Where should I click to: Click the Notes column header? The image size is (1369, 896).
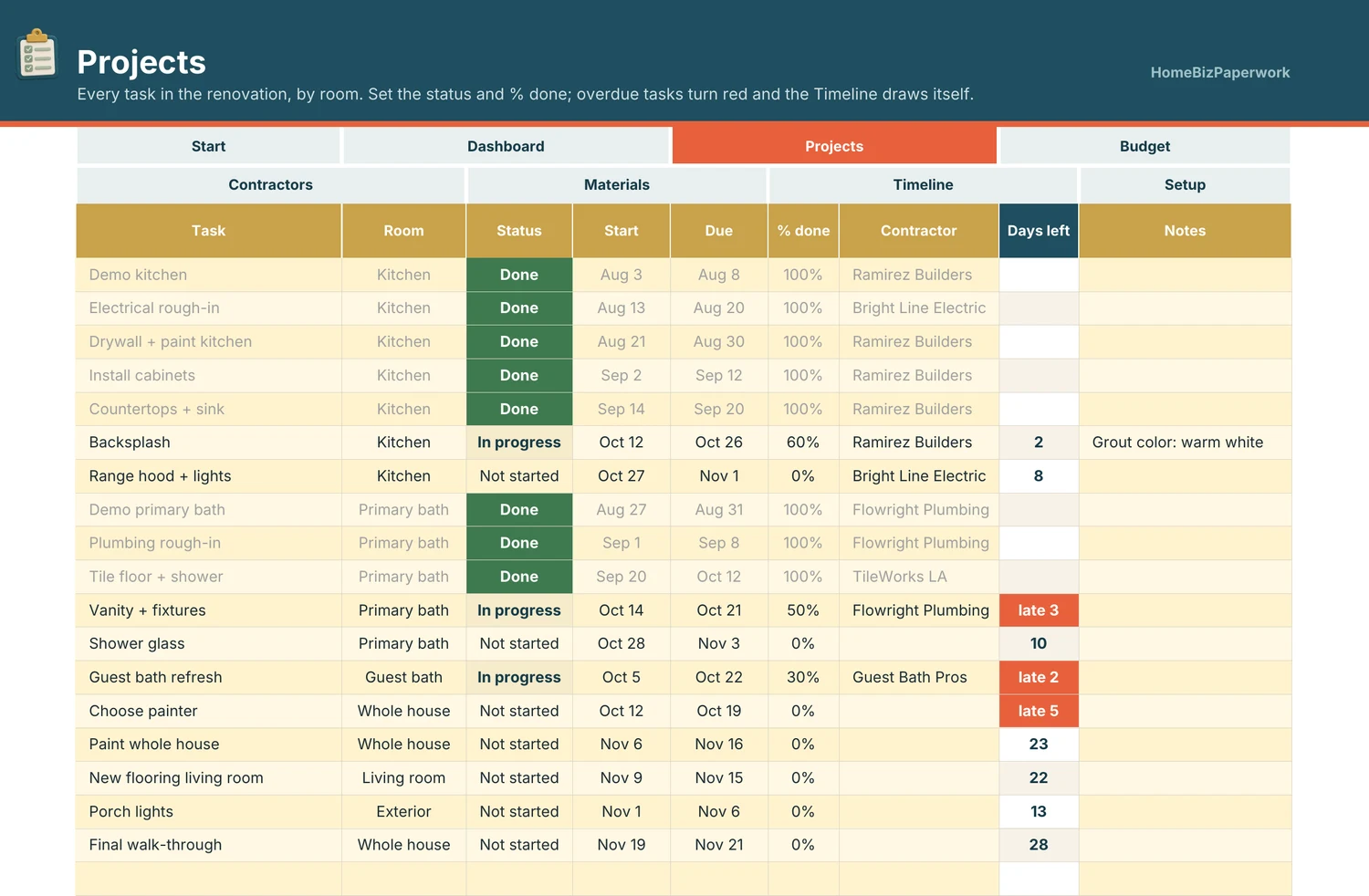[x=1185, y=231]
